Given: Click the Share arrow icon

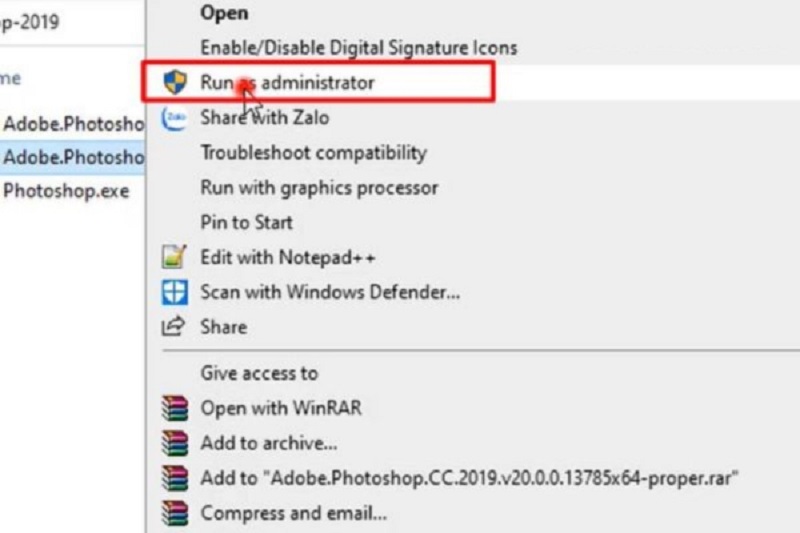Looking at the screenshot, I should click(x=173, y=326).
